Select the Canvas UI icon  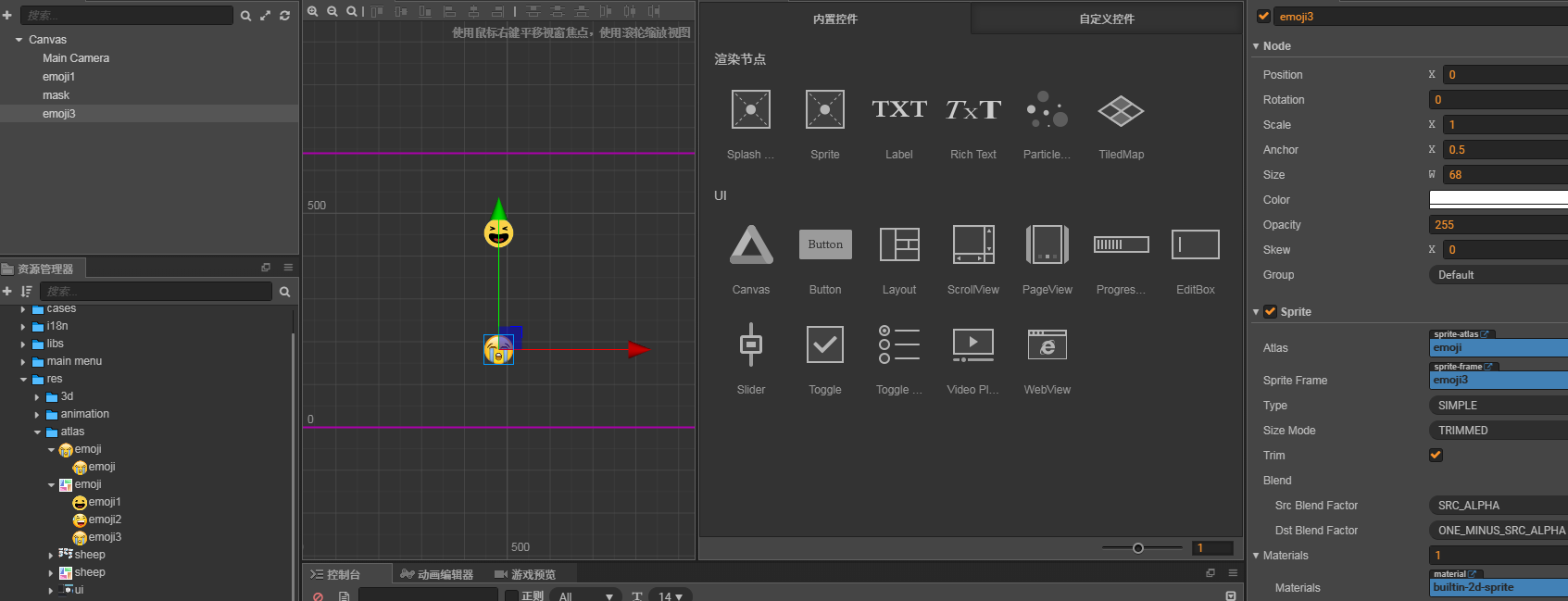(751, 244)
